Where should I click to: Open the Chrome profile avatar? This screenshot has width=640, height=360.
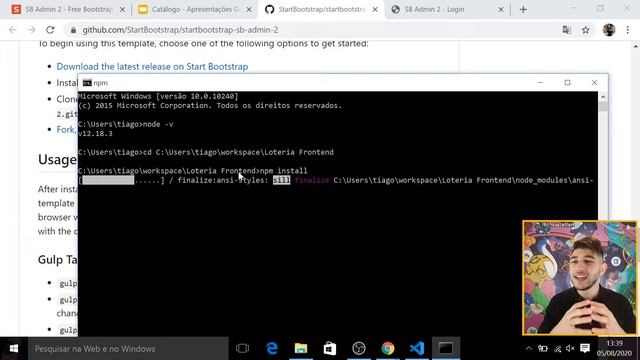609,30
